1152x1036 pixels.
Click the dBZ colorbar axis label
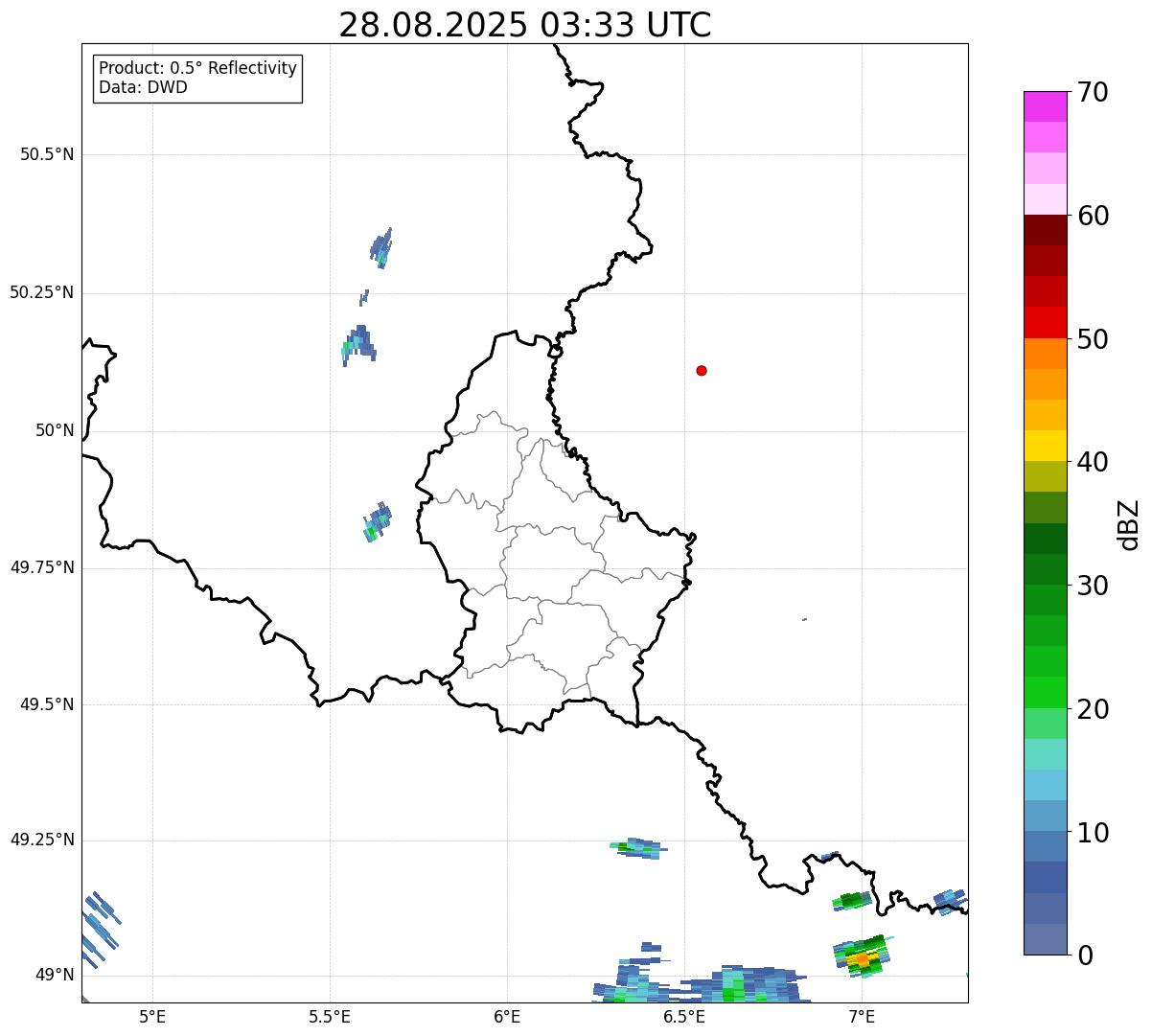[1128, 523]
